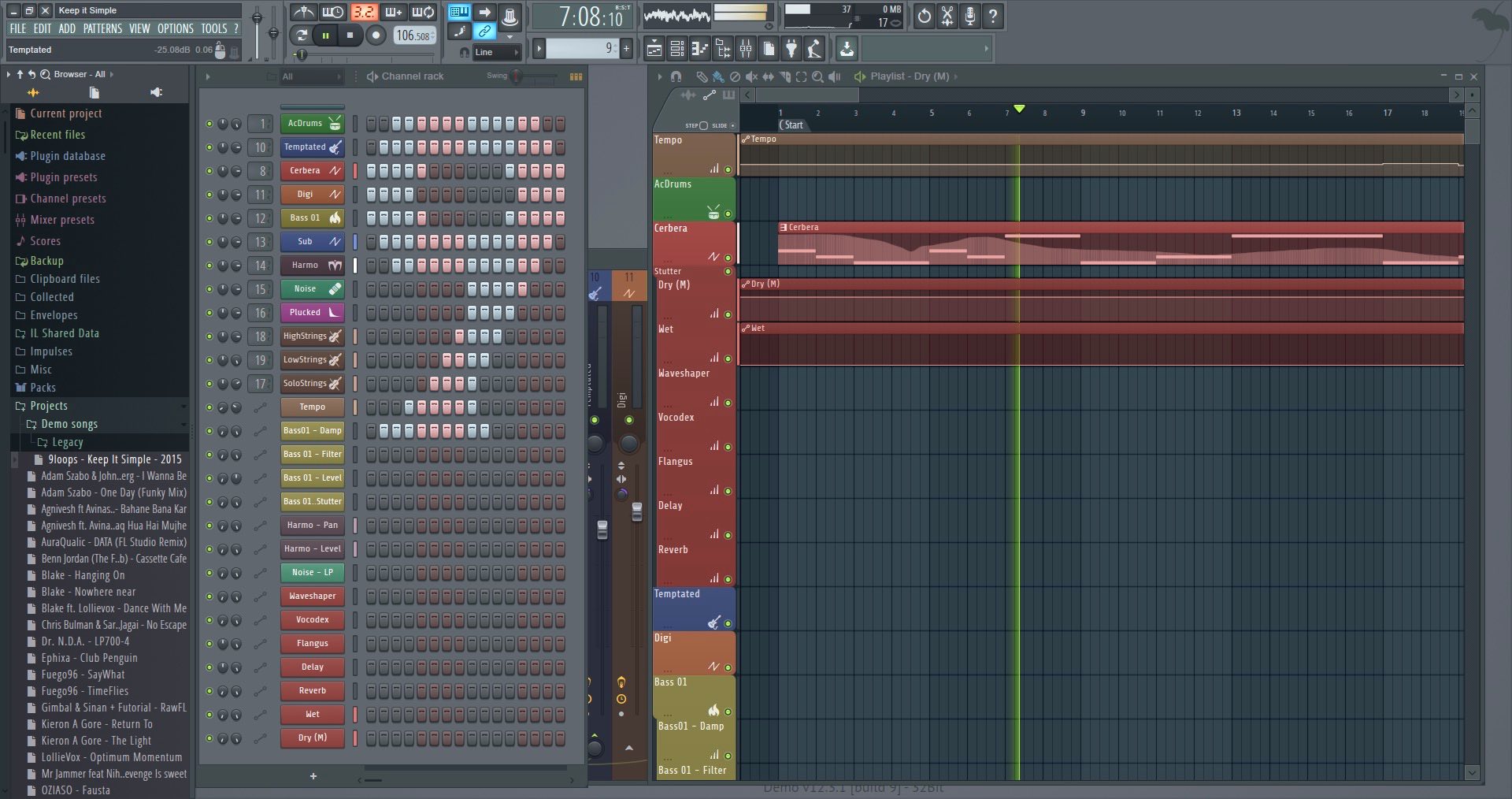Click the Slice scissors icon in toolbar
Image resolution: width=1512 pixels, height=799 pixels.
pos(947,15)
